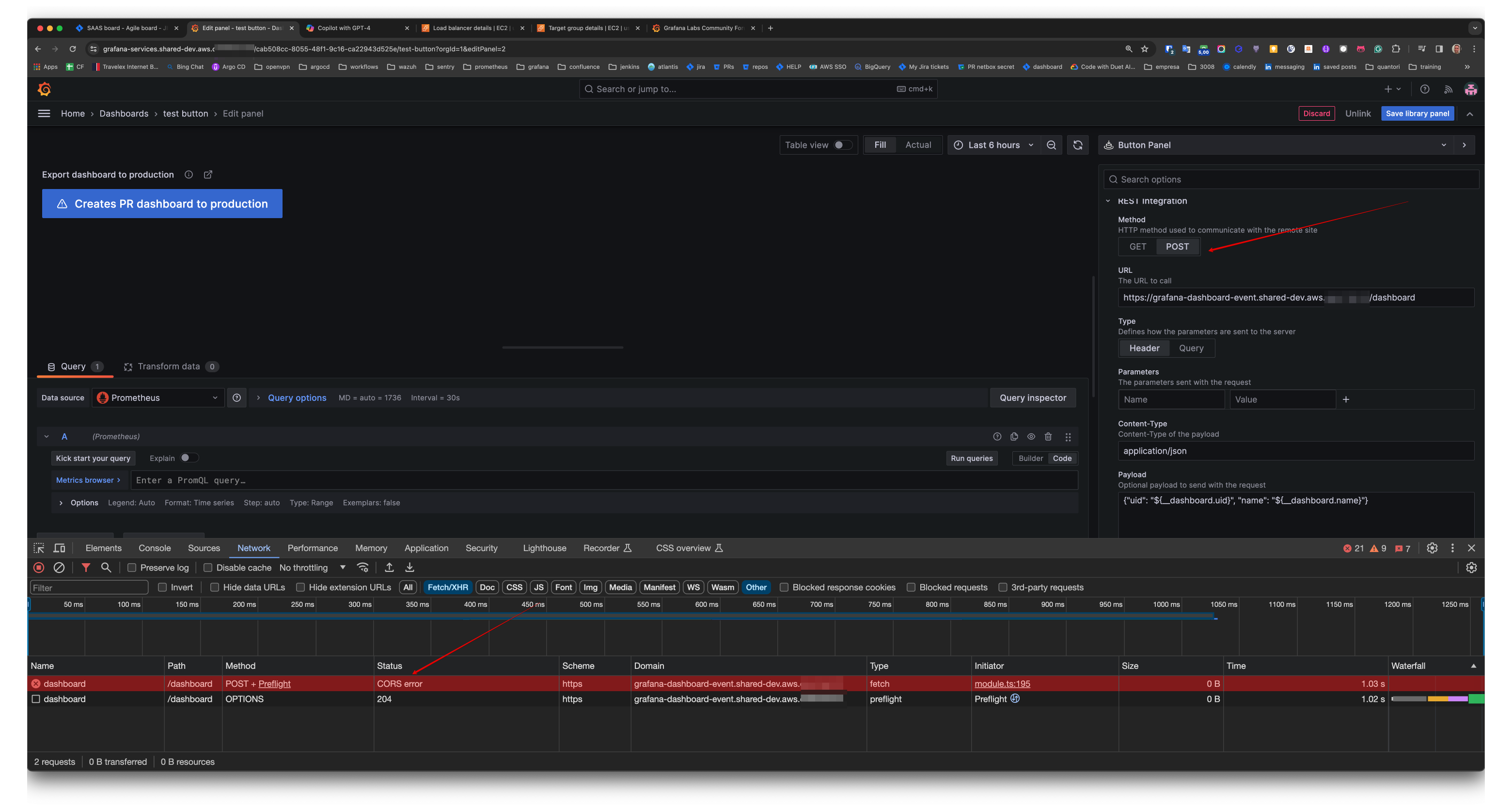
Task: Open DevTools settings gear icon
Action: 1432,548
